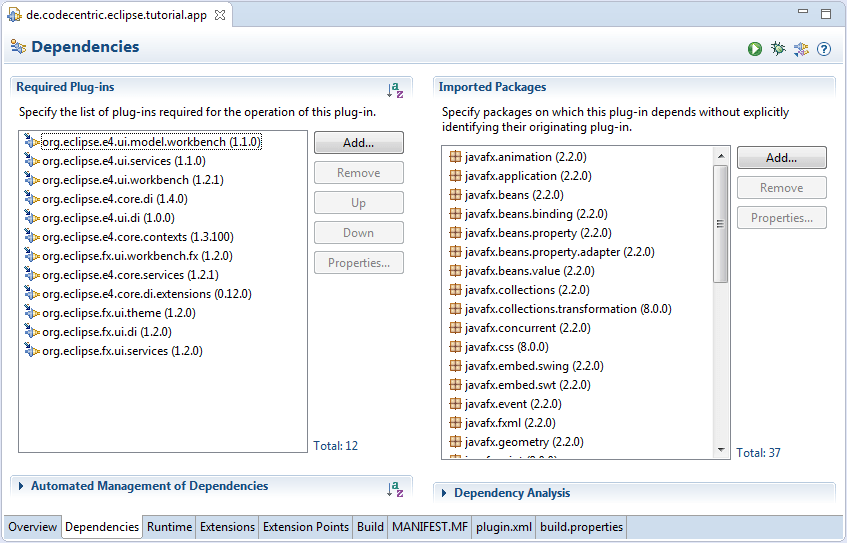Screen dimensions: 847x543
Task: Select org.eclipse.fx.ui.theme plug-in entry
Action: (x=118, y=313)
